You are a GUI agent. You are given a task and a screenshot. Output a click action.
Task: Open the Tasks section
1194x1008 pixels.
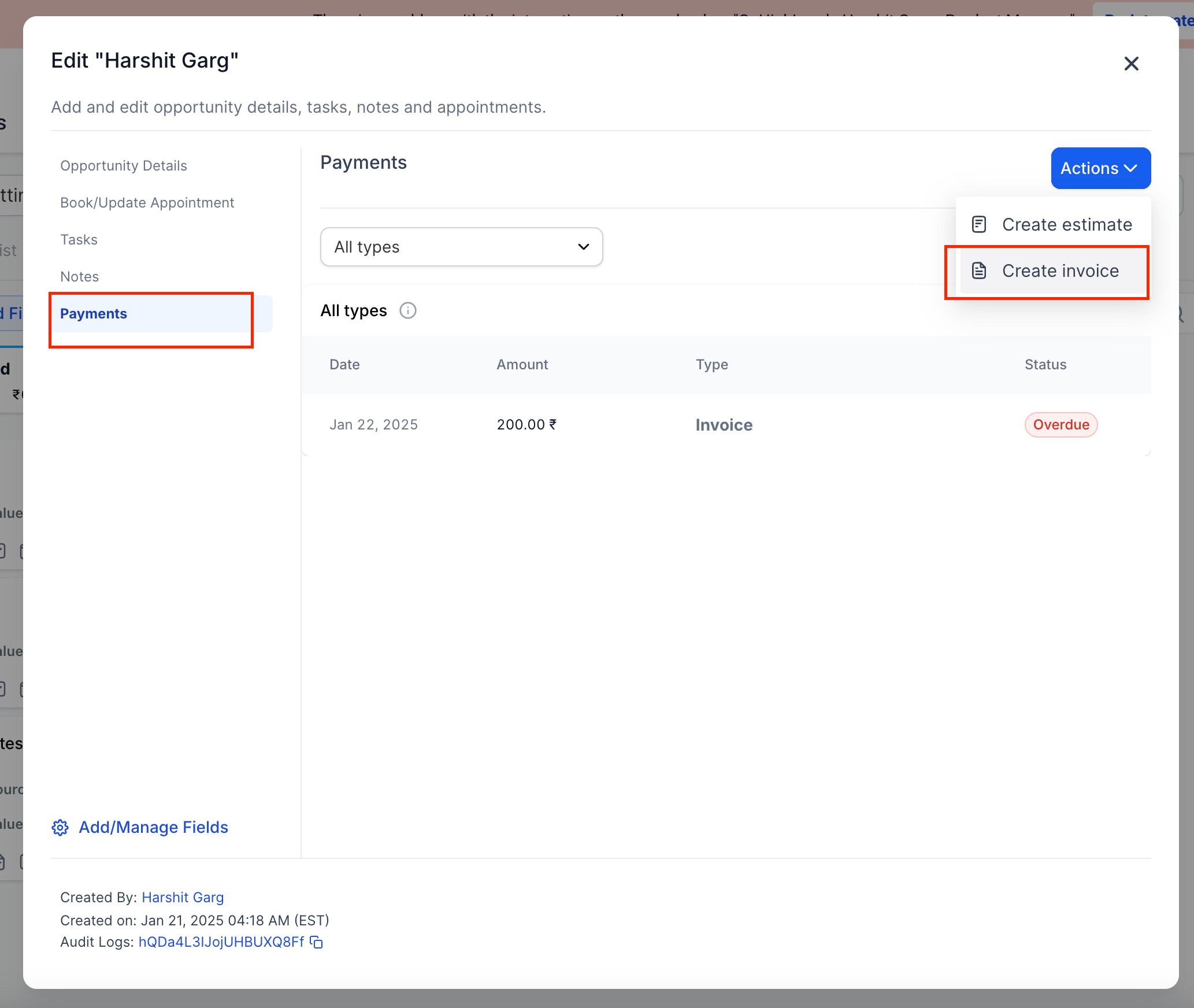tap(79, 240)
